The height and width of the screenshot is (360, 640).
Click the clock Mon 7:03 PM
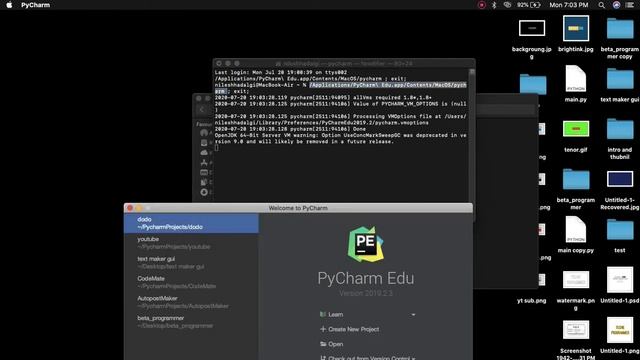[x=569, y=5]
